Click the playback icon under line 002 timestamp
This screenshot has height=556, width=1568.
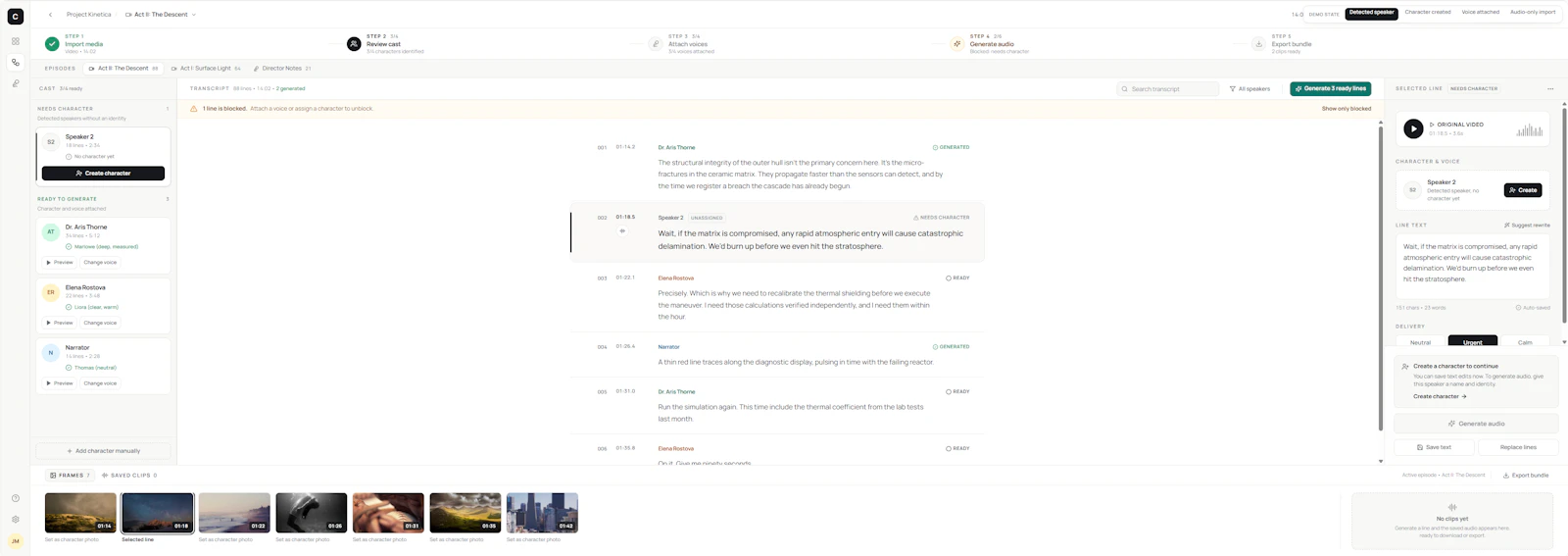click(622, 231)
